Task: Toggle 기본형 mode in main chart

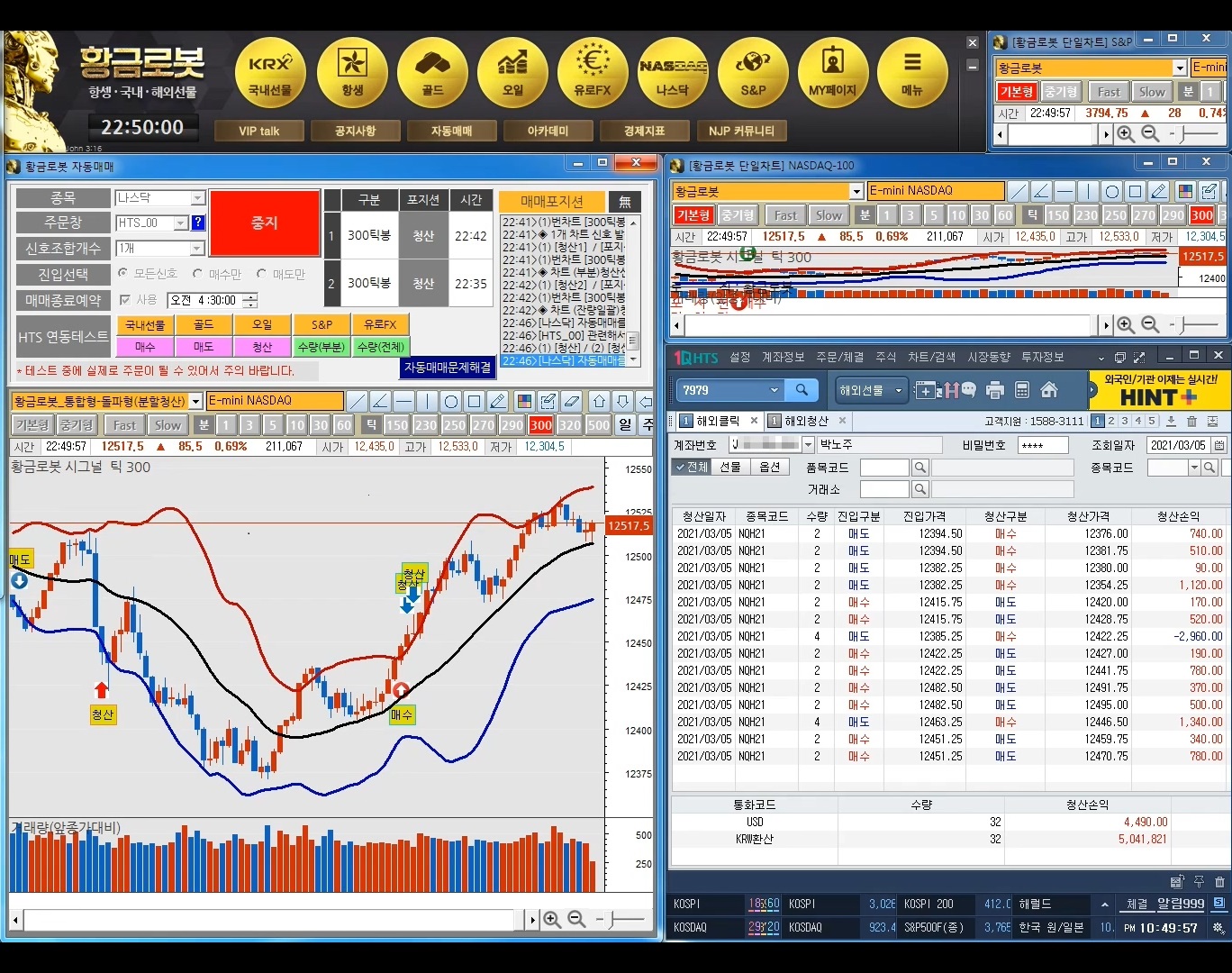Action: [32, 424]
